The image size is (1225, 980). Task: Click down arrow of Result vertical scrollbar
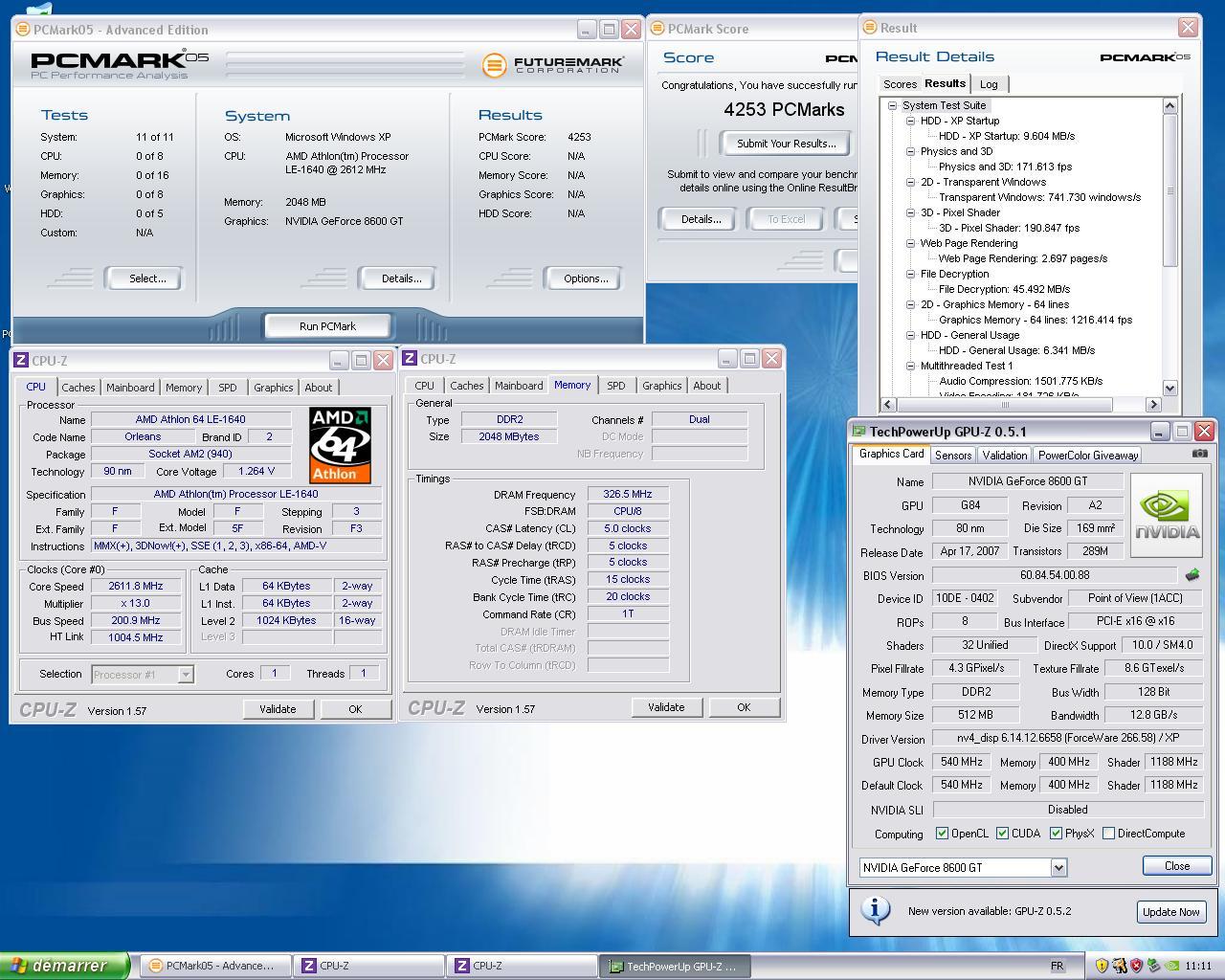[x=1169, y=388]
